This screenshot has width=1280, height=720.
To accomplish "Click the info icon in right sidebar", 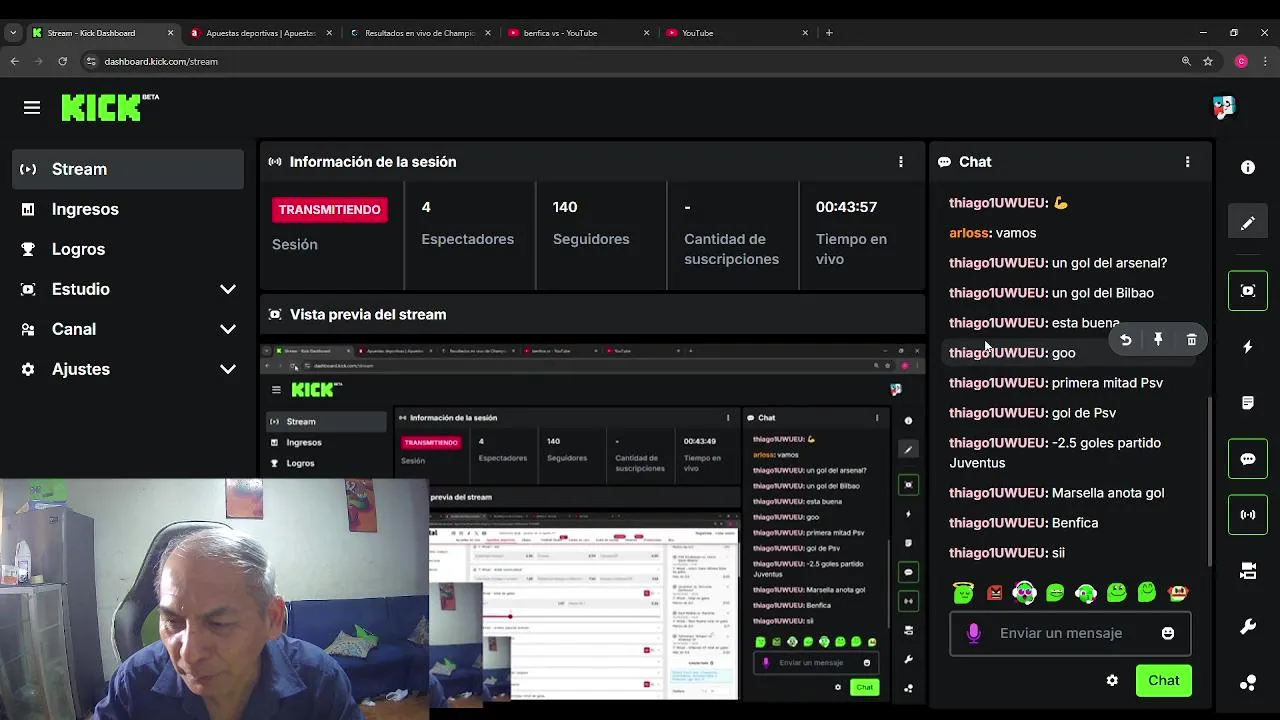I will [x=1248, y=168].
